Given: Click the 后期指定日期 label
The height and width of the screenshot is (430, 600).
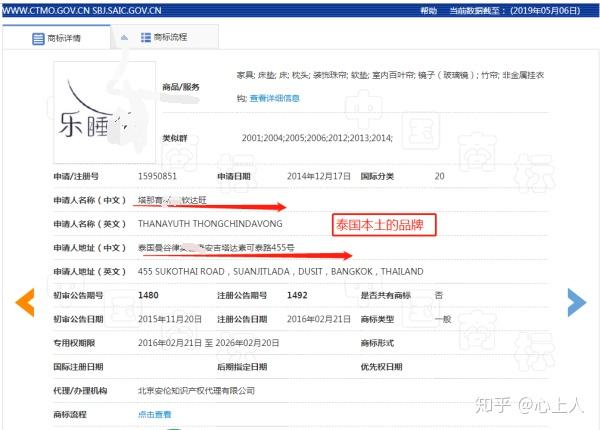Looking at the screenshot, I should pyautogui.click(x=242, y=366).
